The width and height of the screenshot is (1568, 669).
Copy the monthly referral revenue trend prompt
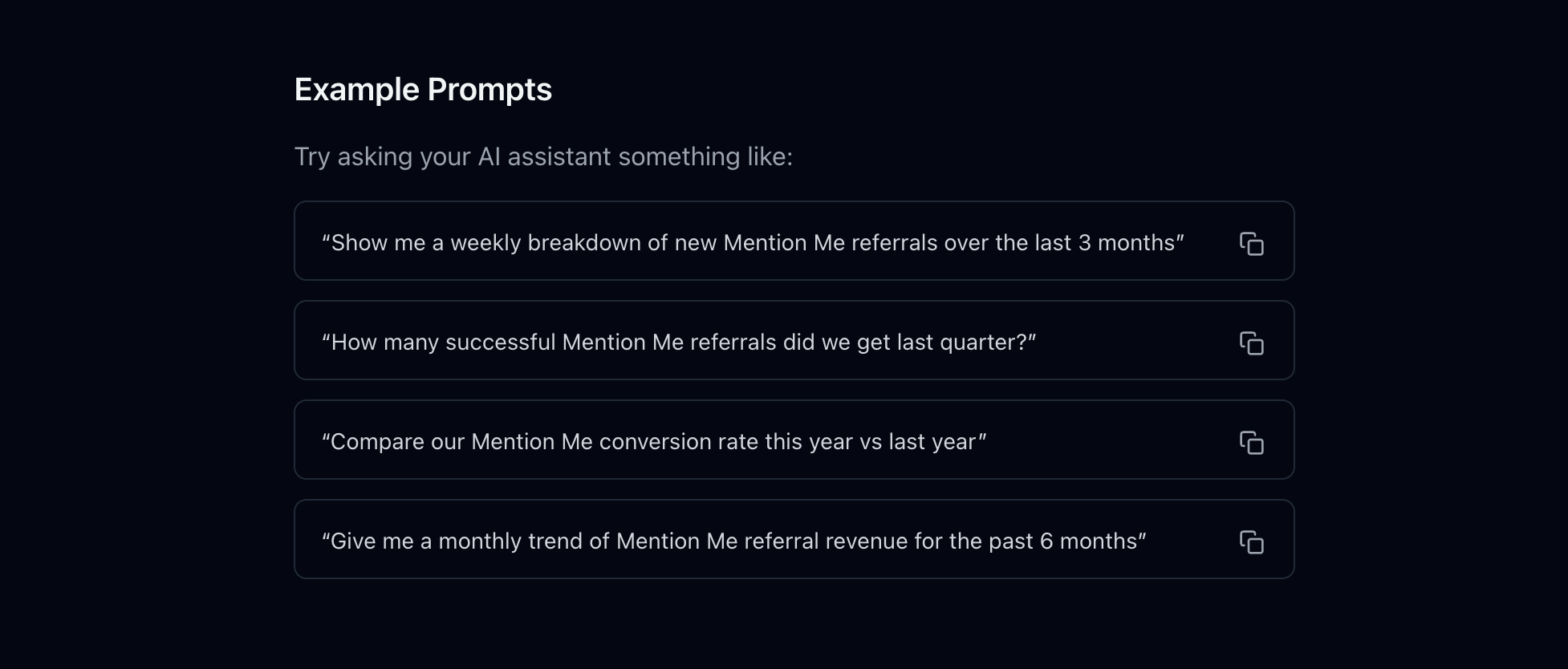click(1251, 542)
